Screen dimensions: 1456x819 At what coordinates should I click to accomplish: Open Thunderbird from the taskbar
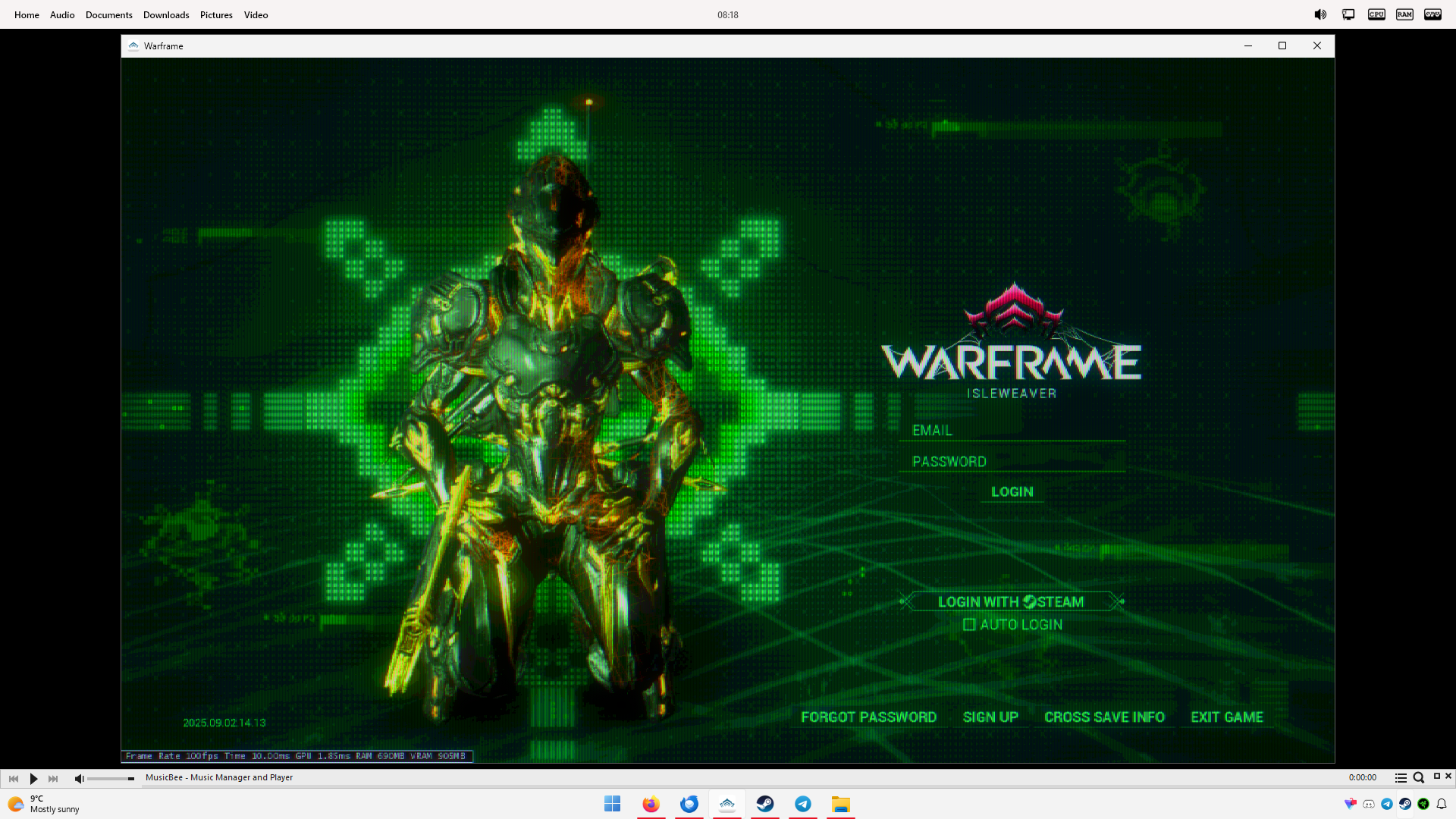tap(689, 804)
